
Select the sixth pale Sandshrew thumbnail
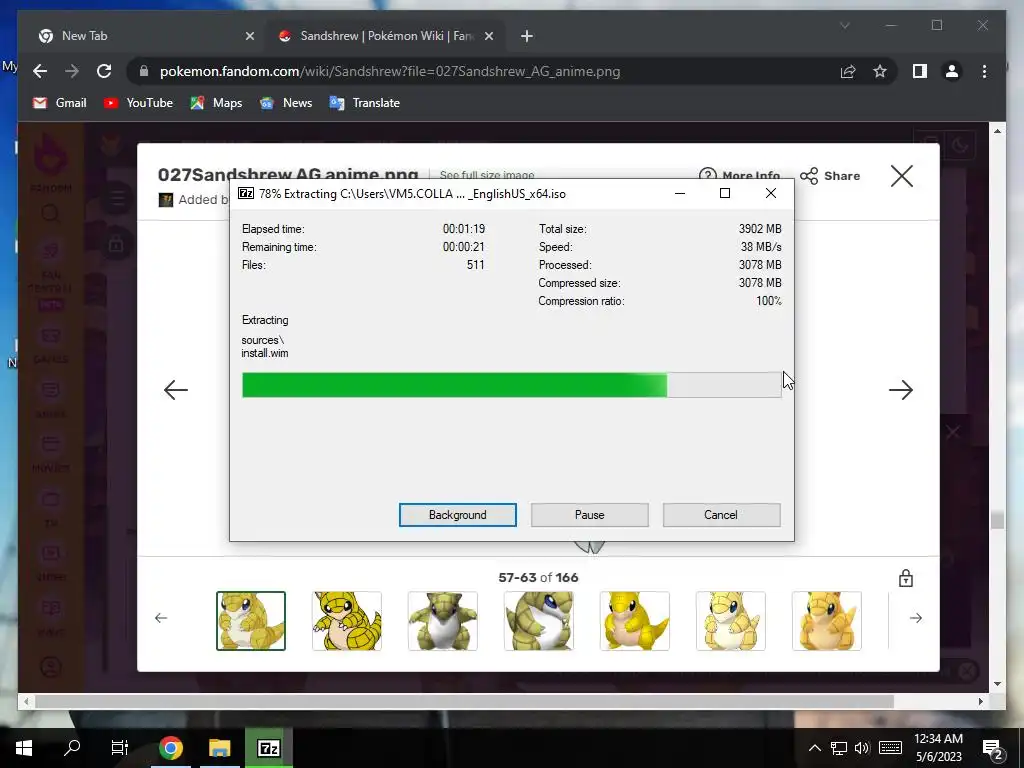pyautogui.click(x=731, y=621)
